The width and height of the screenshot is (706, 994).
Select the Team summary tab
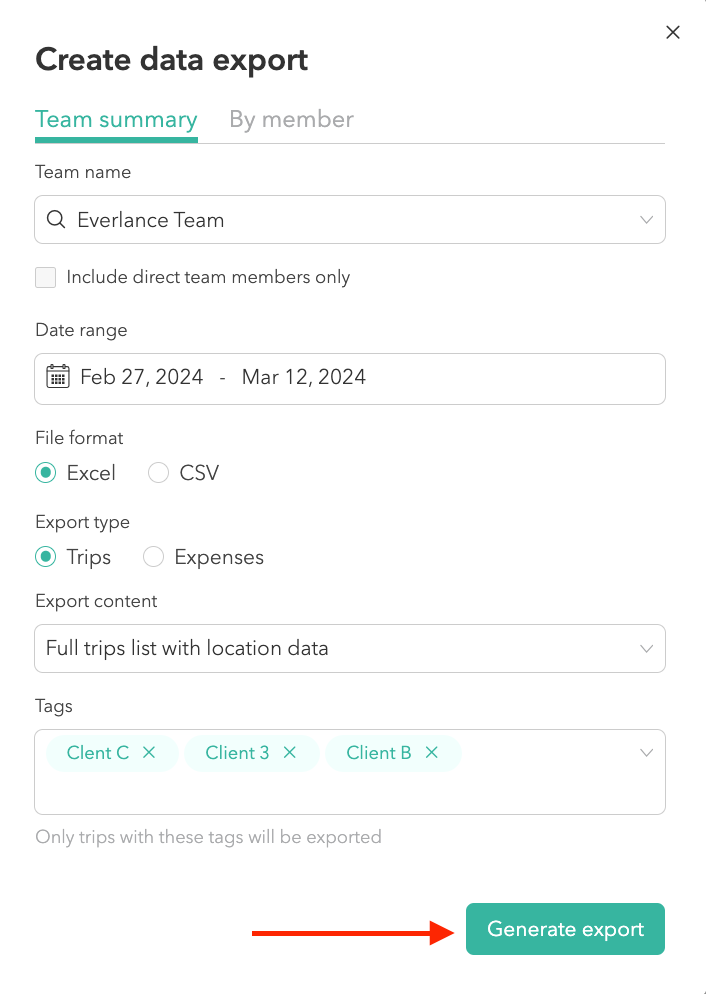click(116, 119)
